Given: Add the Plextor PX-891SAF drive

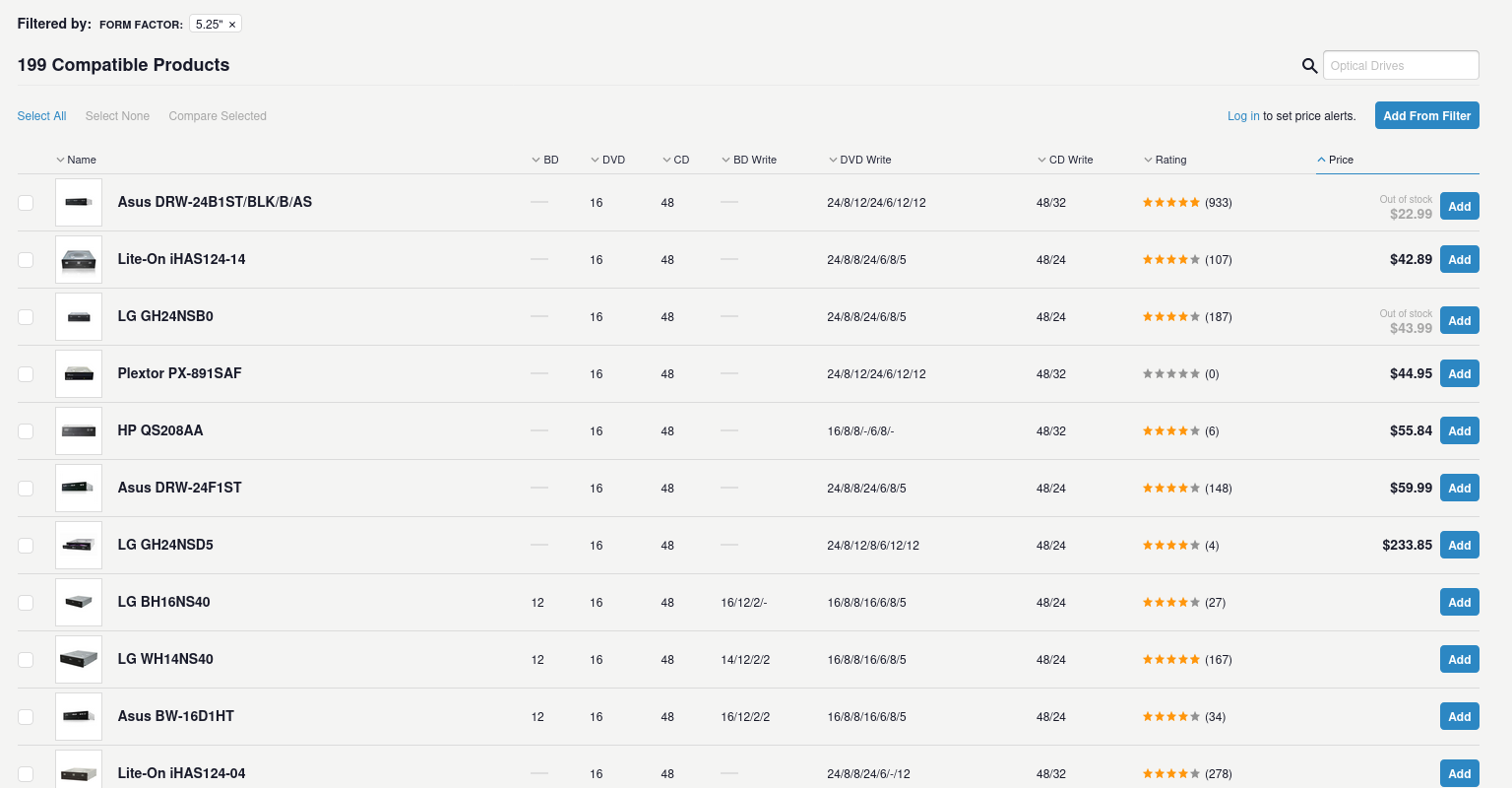Looking at the screenshot, I should click(1460, 373).
